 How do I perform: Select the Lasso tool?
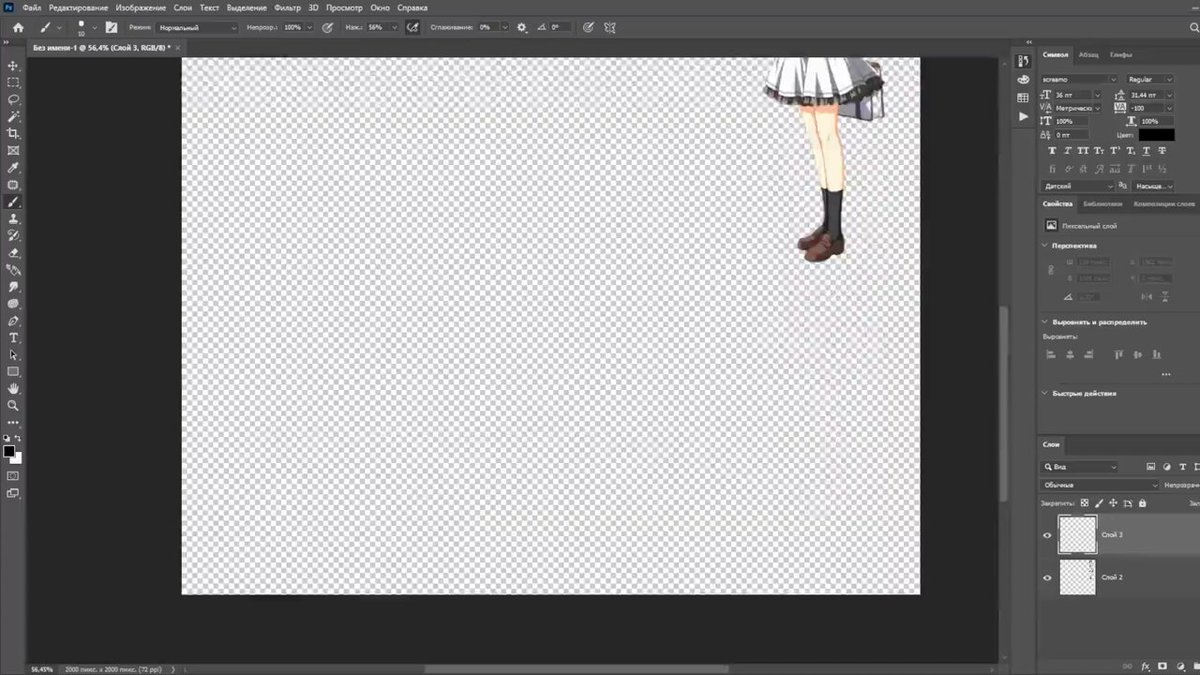(13, 100)
